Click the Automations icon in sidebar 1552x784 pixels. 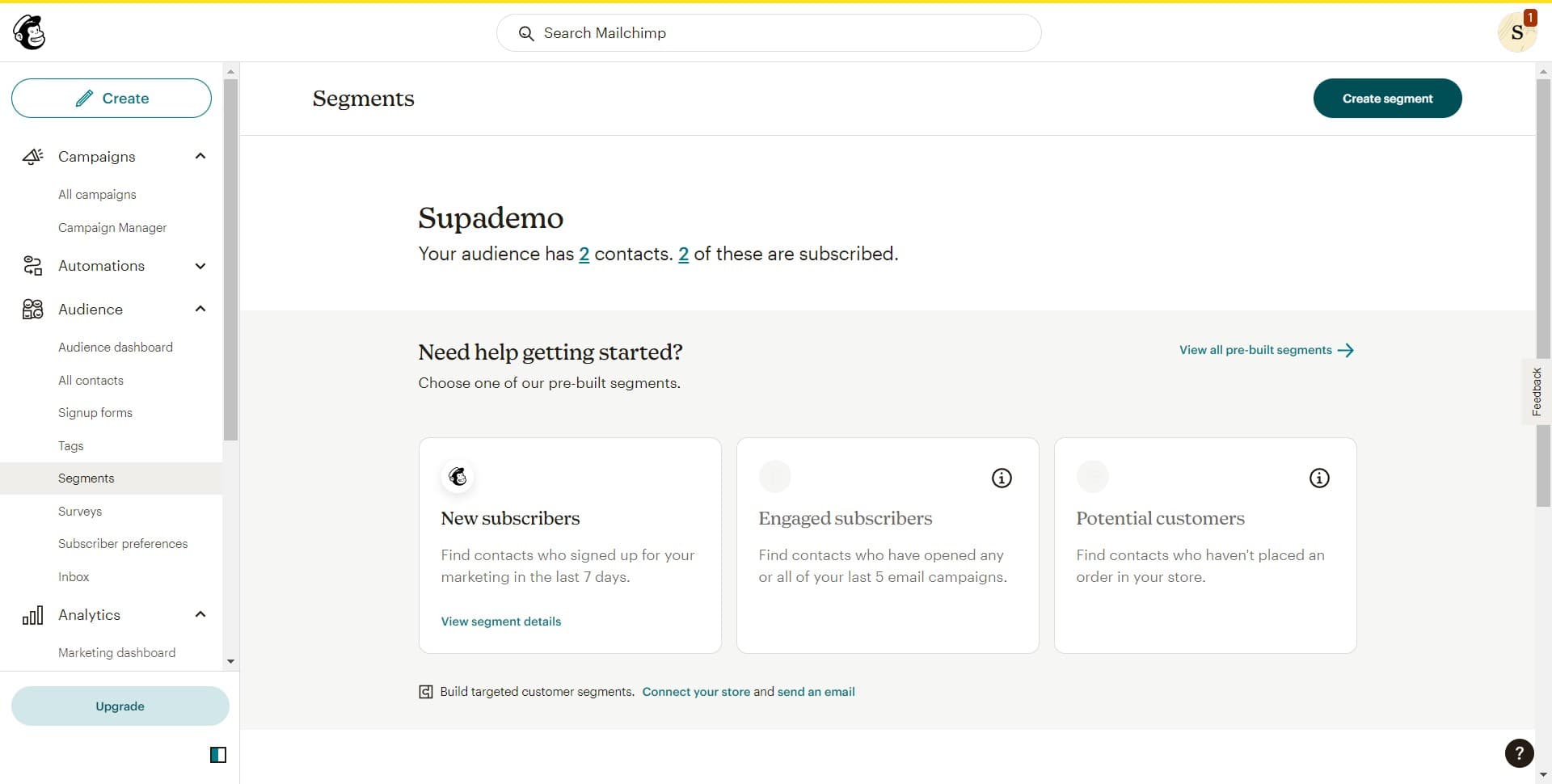(32, 266)
